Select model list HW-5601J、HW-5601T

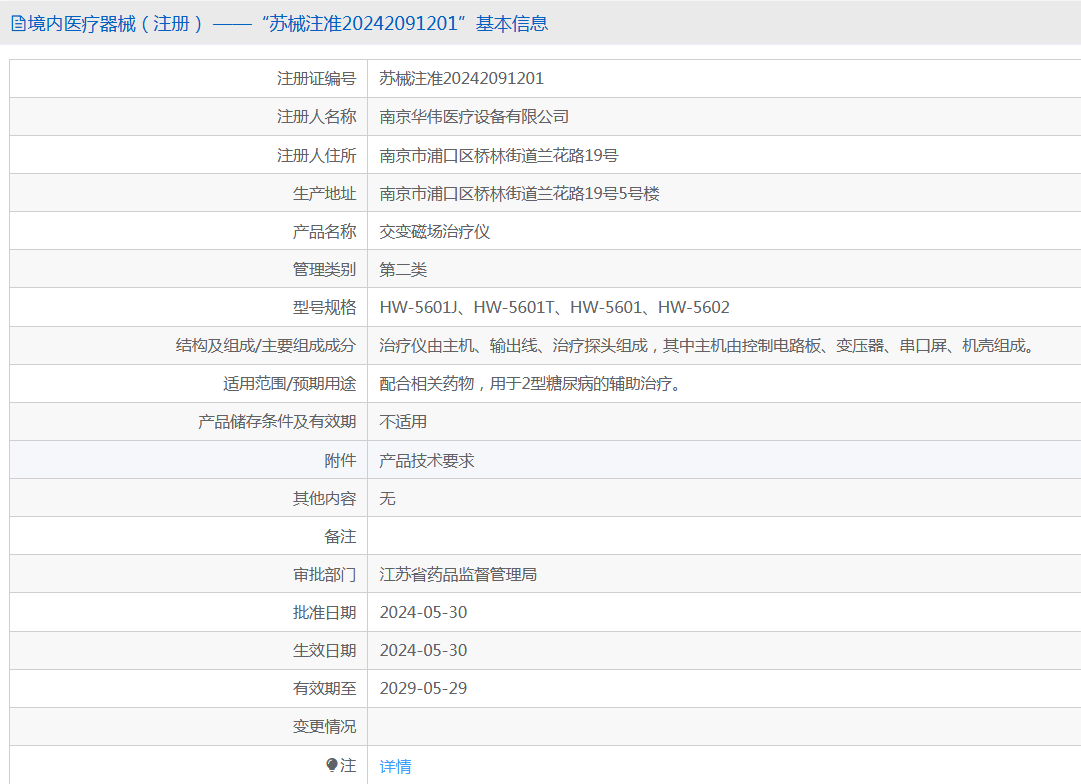554,307
